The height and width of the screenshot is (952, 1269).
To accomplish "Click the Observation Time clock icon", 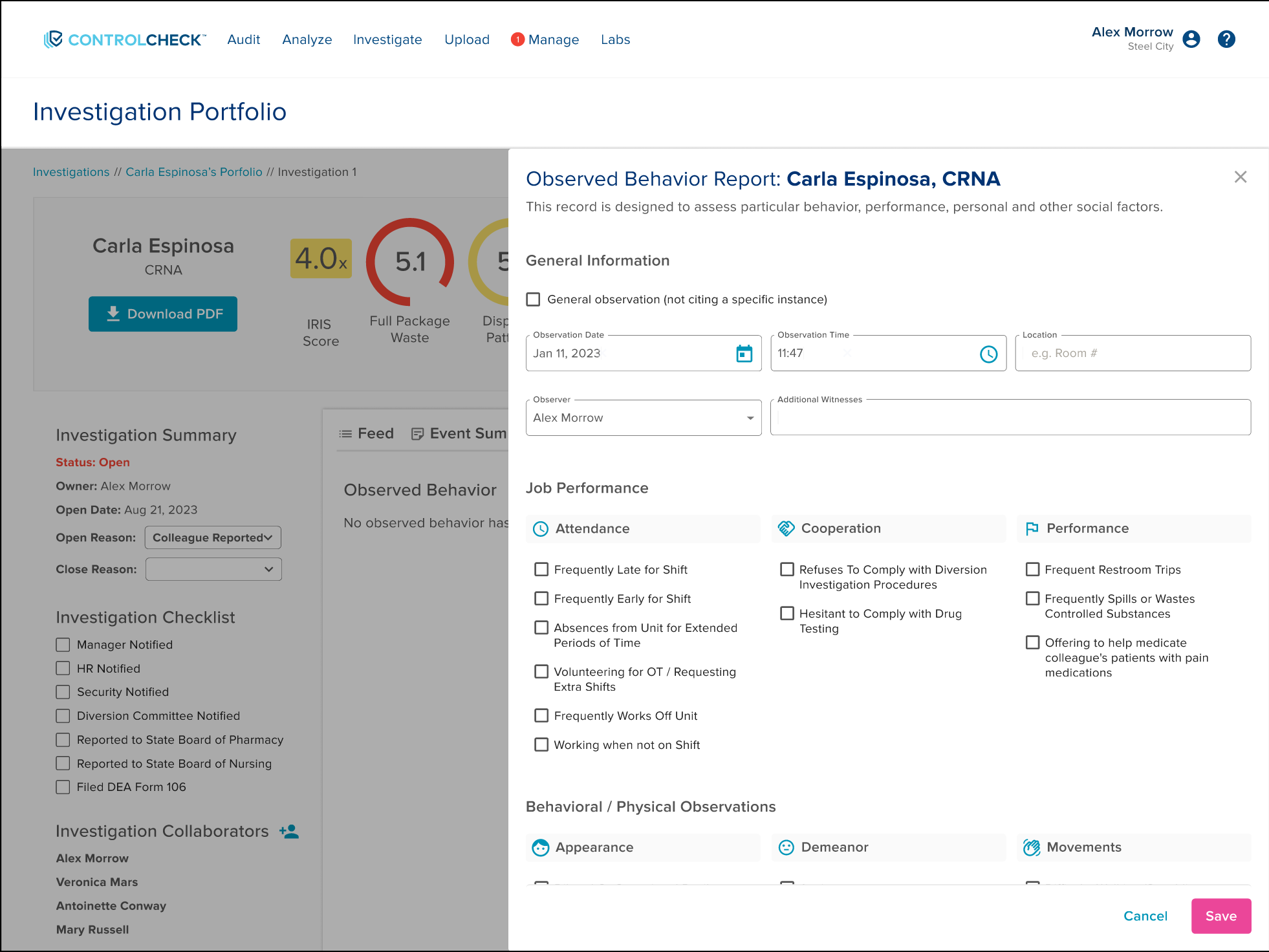I will (988, 354).
